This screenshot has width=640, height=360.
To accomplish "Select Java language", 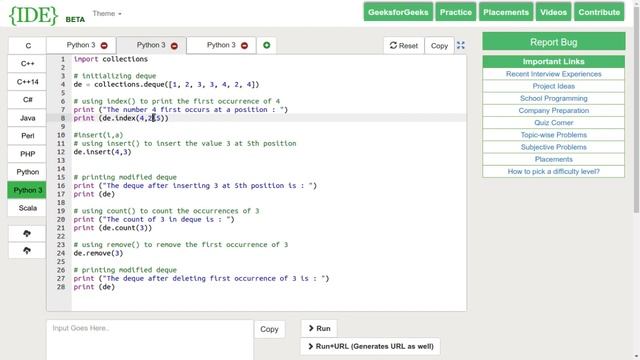I will (x=27, y=118).
